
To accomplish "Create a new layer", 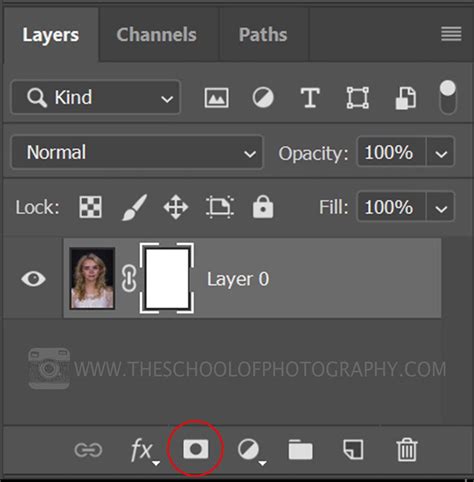I will click(353, 449).
